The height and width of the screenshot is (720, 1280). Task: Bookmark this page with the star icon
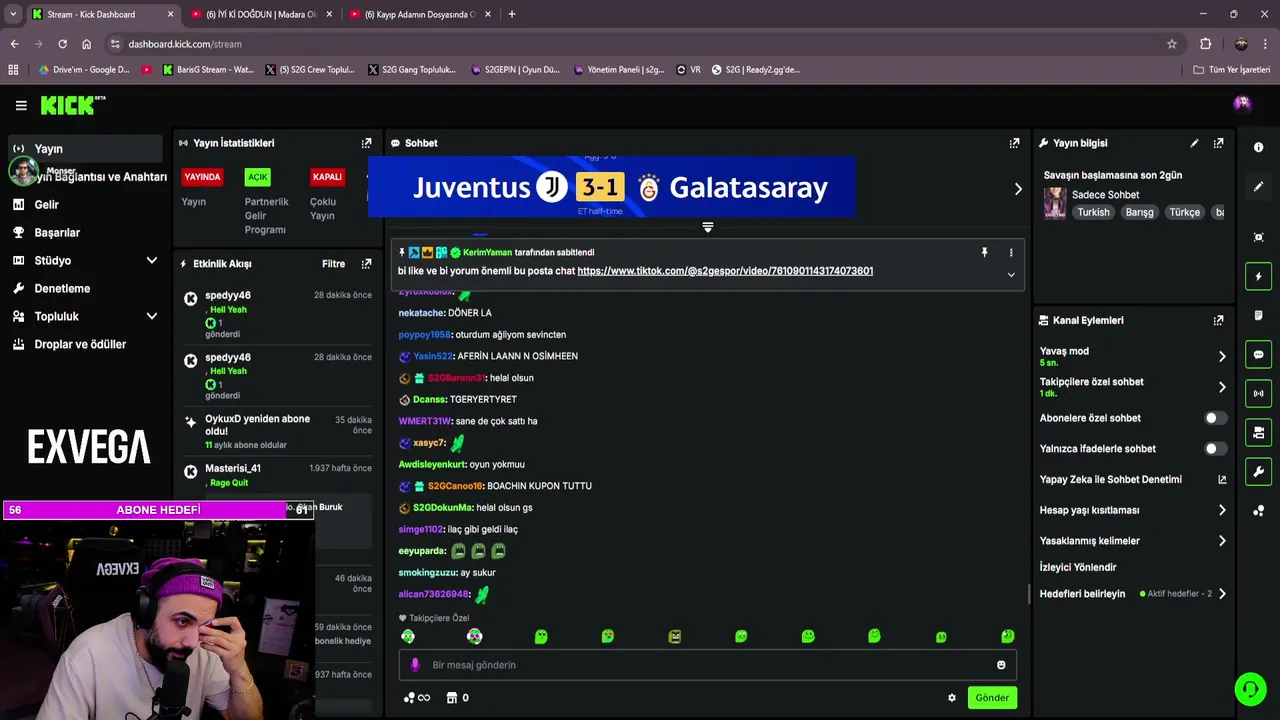pyautogui.click(x=1172, y=44)
